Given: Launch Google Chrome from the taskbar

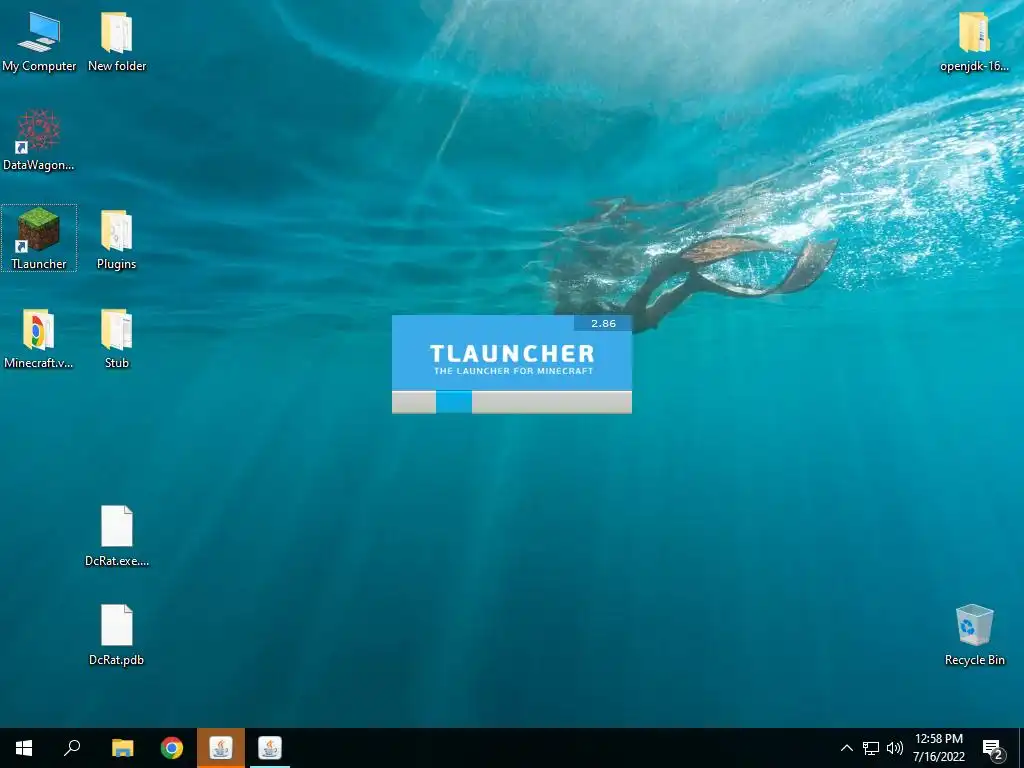Looking at the screenshot, I should [x=172, y=748].
